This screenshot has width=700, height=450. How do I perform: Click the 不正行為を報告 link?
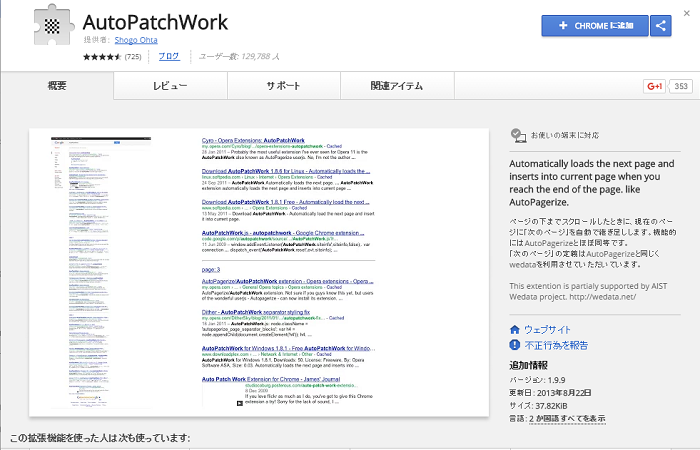pos(556,345)
